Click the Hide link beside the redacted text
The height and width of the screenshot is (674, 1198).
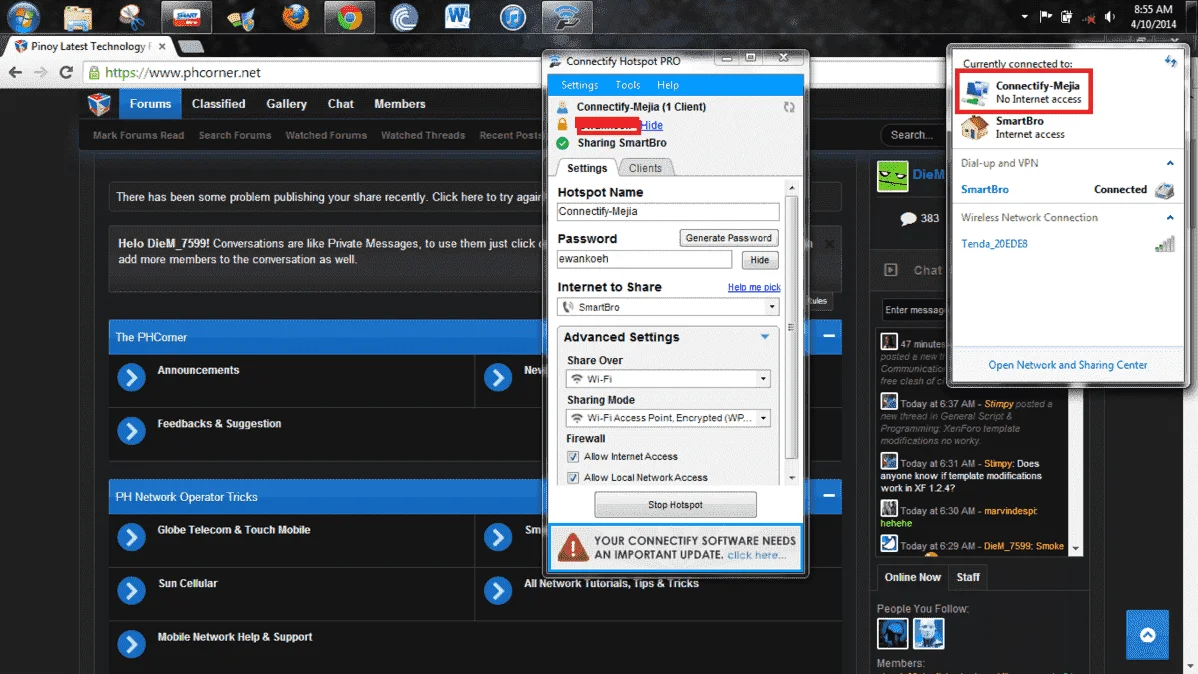[x=652, y=125]
